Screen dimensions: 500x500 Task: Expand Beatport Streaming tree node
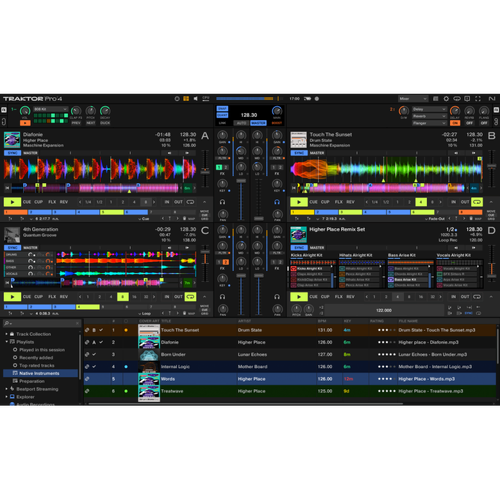[6, 389]
